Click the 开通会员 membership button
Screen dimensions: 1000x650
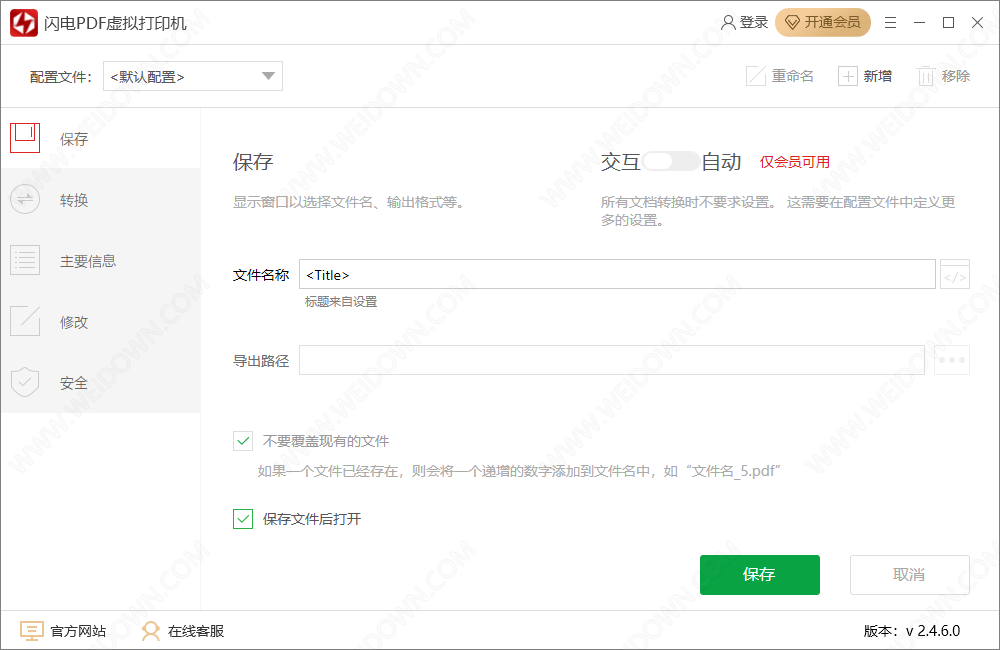(823, 22)
